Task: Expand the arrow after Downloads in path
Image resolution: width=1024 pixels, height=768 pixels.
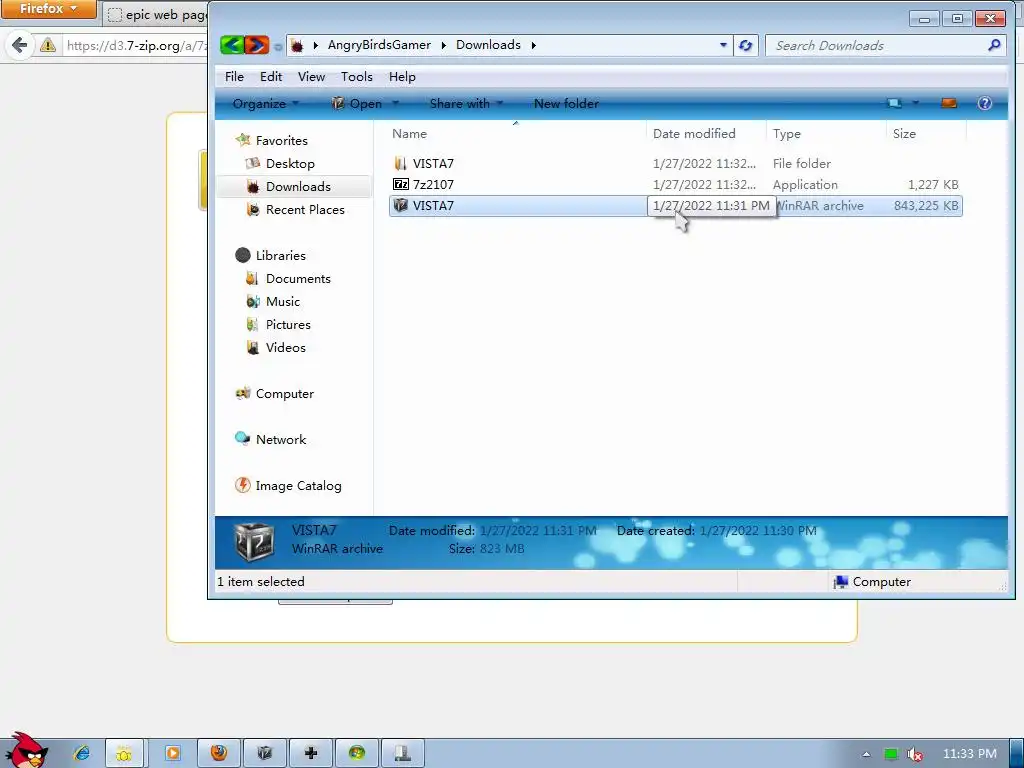Action: click(x=534, y=45)
